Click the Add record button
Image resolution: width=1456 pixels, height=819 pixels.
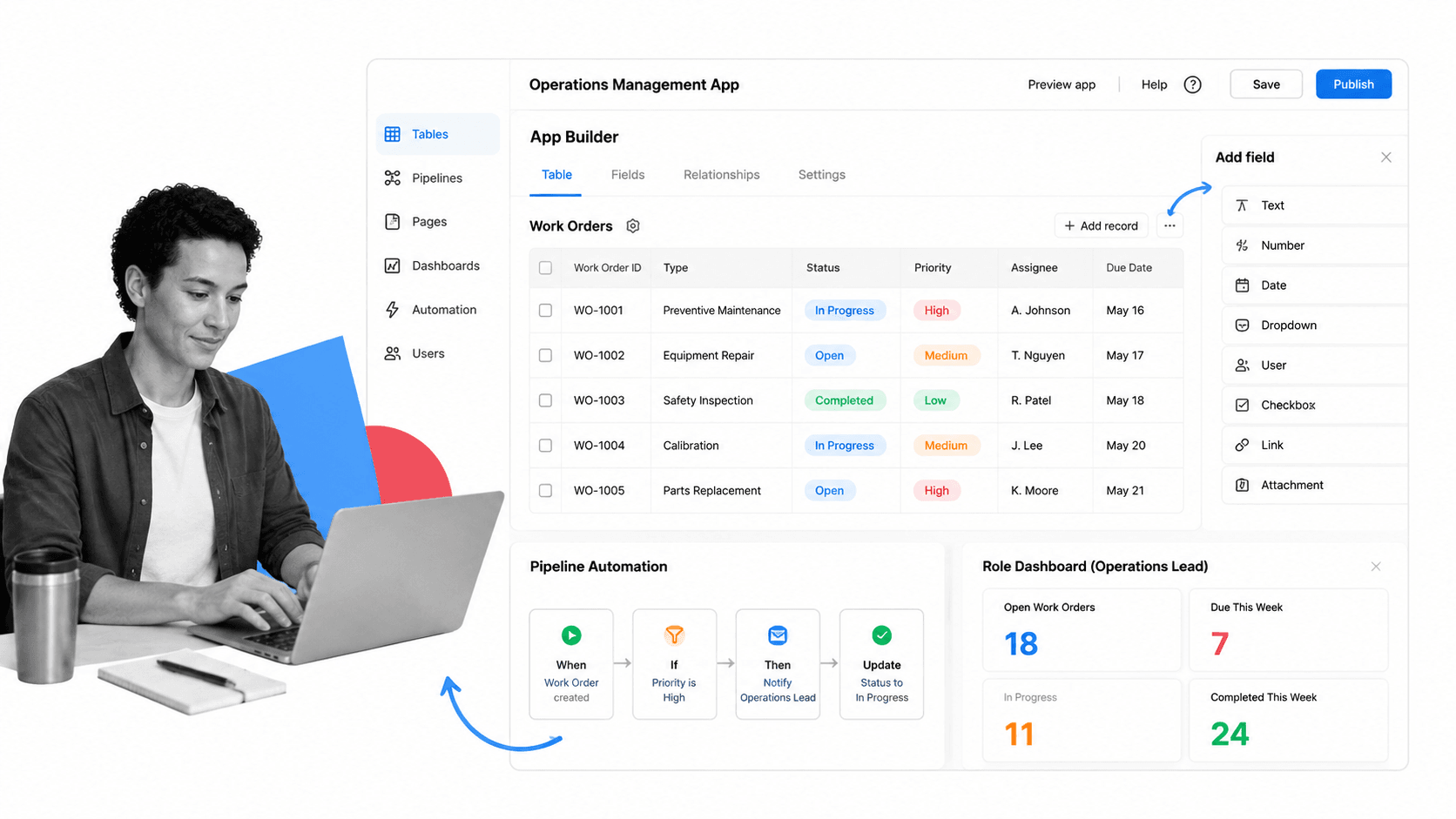coord(1101,226)
